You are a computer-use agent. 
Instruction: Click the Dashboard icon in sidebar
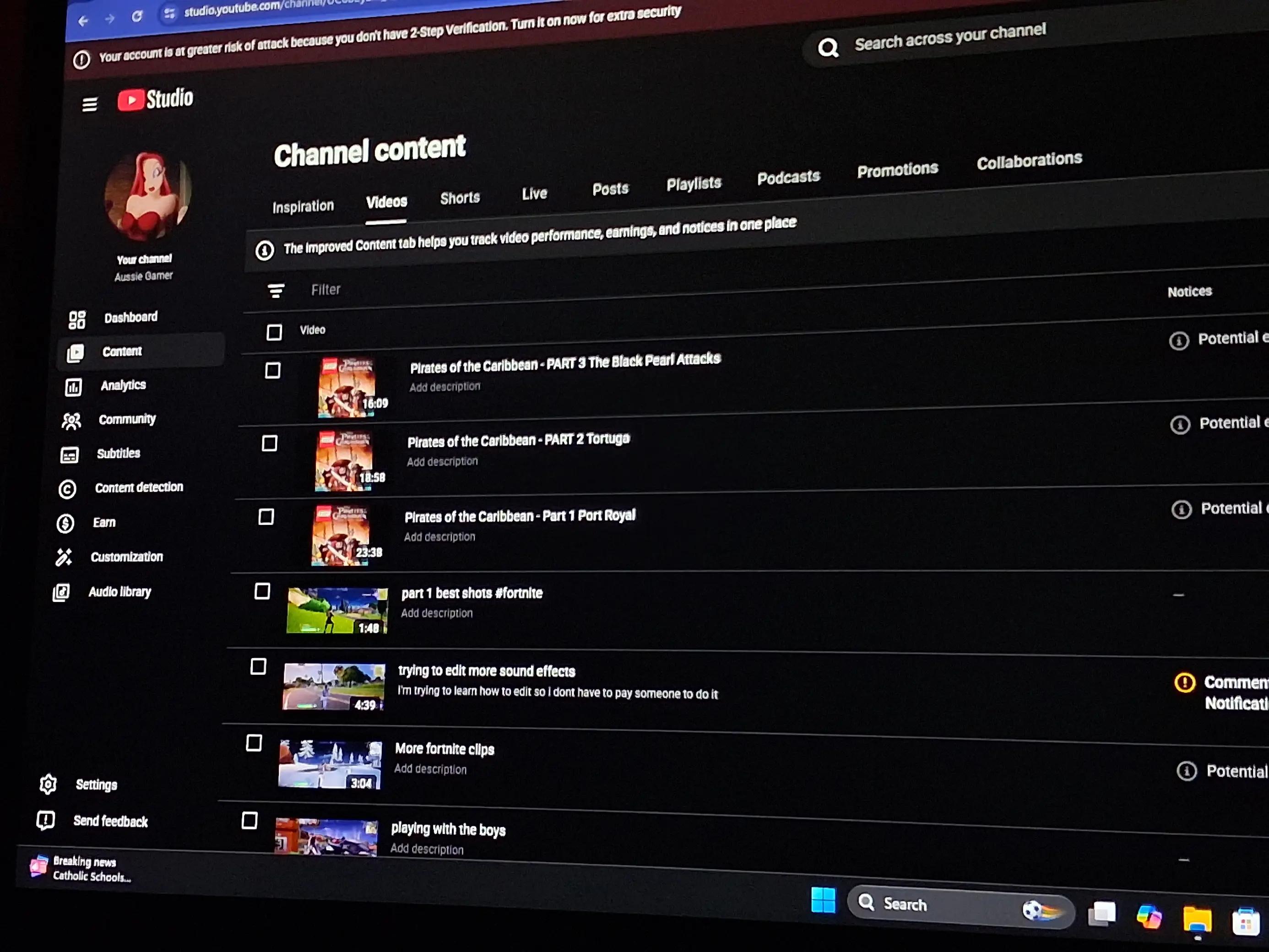(77, 319)
